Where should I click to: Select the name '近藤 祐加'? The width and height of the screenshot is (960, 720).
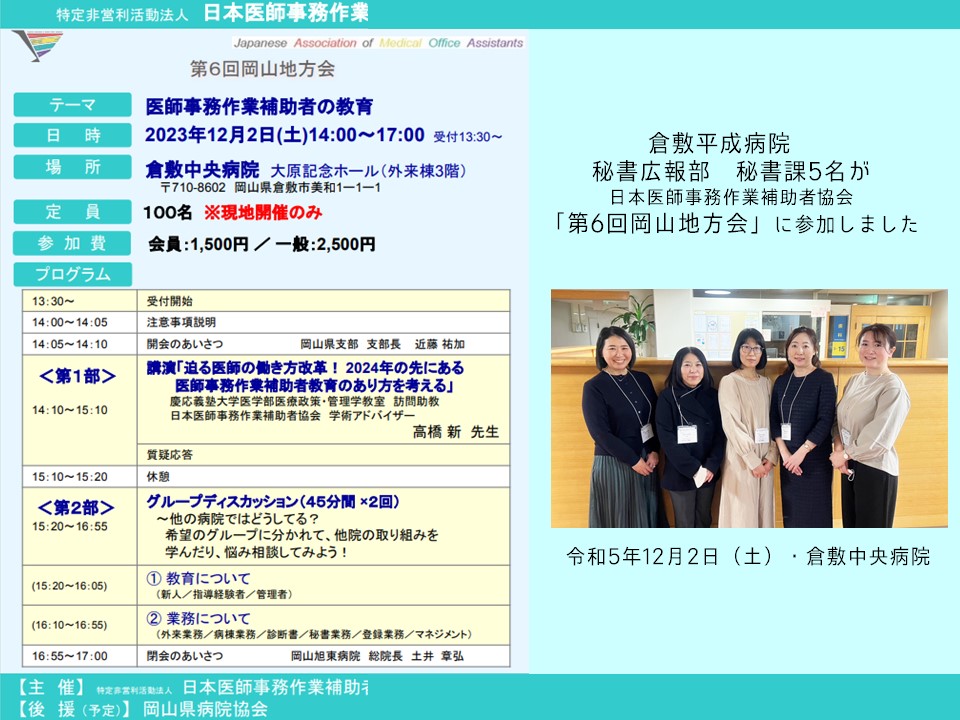pyautogui.click(x=440, y=344)
